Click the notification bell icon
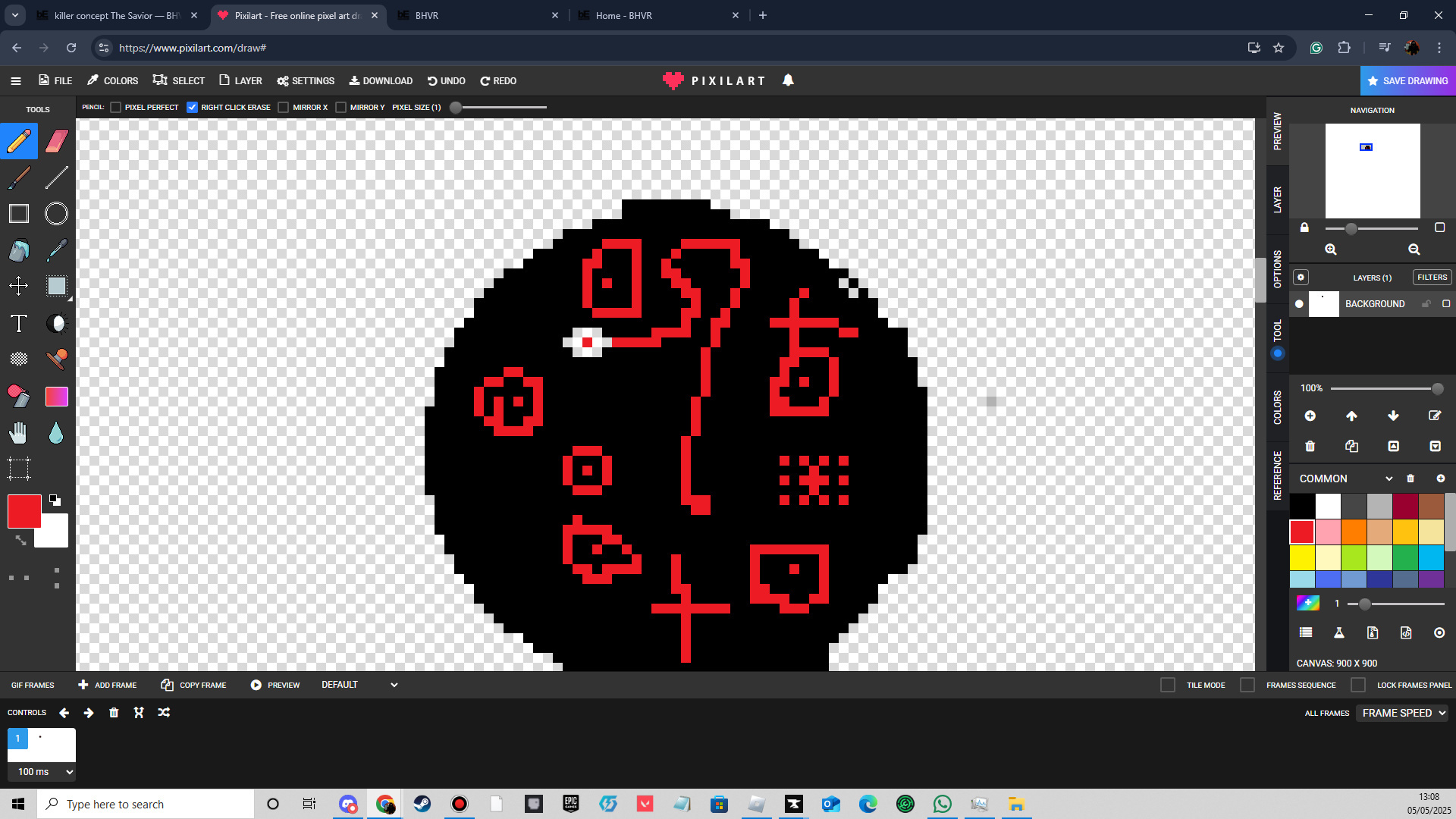This screenshot has width=1456, height=819. [x=788, y=80]
